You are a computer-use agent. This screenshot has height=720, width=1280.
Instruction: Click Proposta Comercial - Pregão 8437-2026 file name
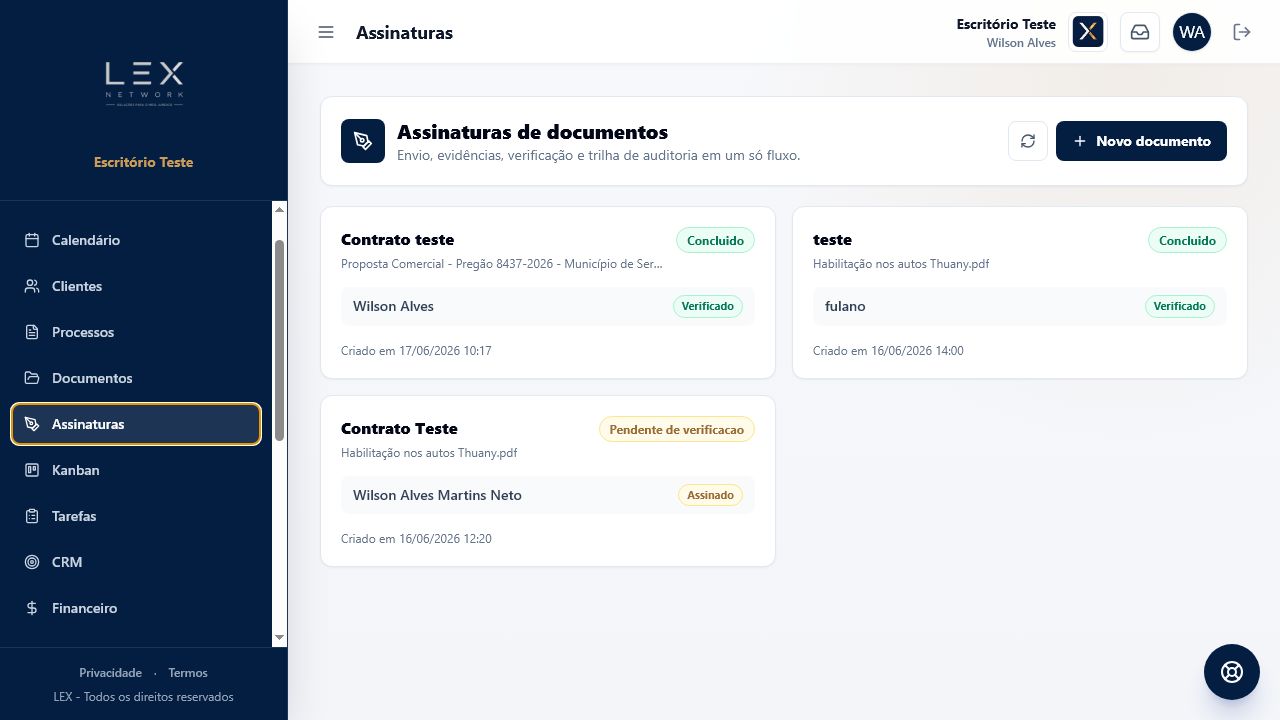pyautogui.click(x=502, y=264)
